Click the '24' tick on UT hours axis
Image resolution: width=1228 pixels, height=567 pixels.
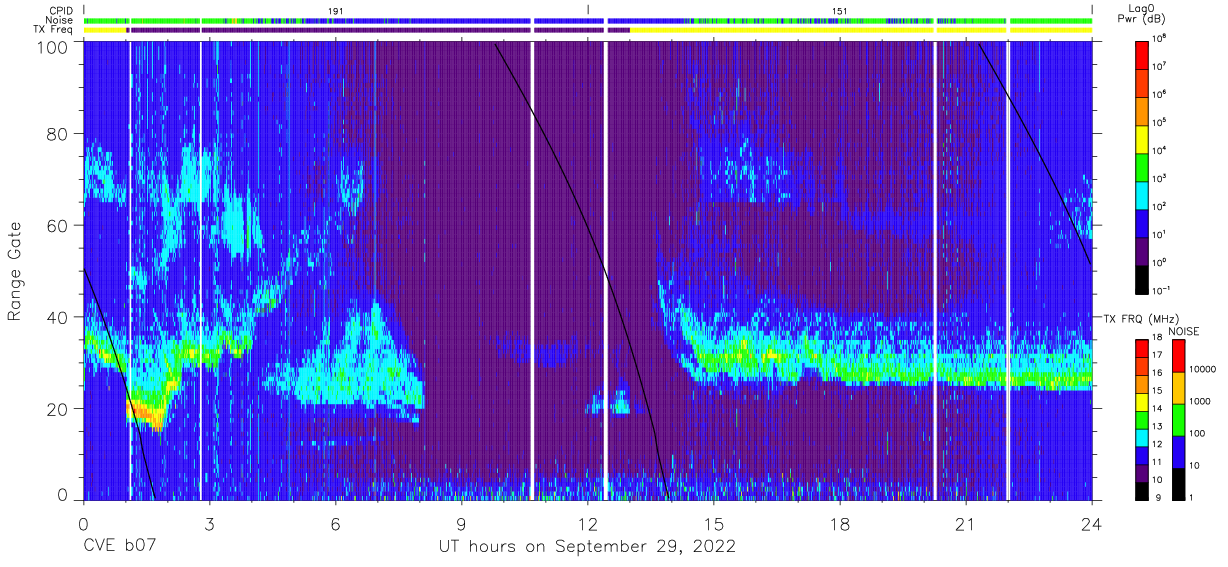point(1092,525)
